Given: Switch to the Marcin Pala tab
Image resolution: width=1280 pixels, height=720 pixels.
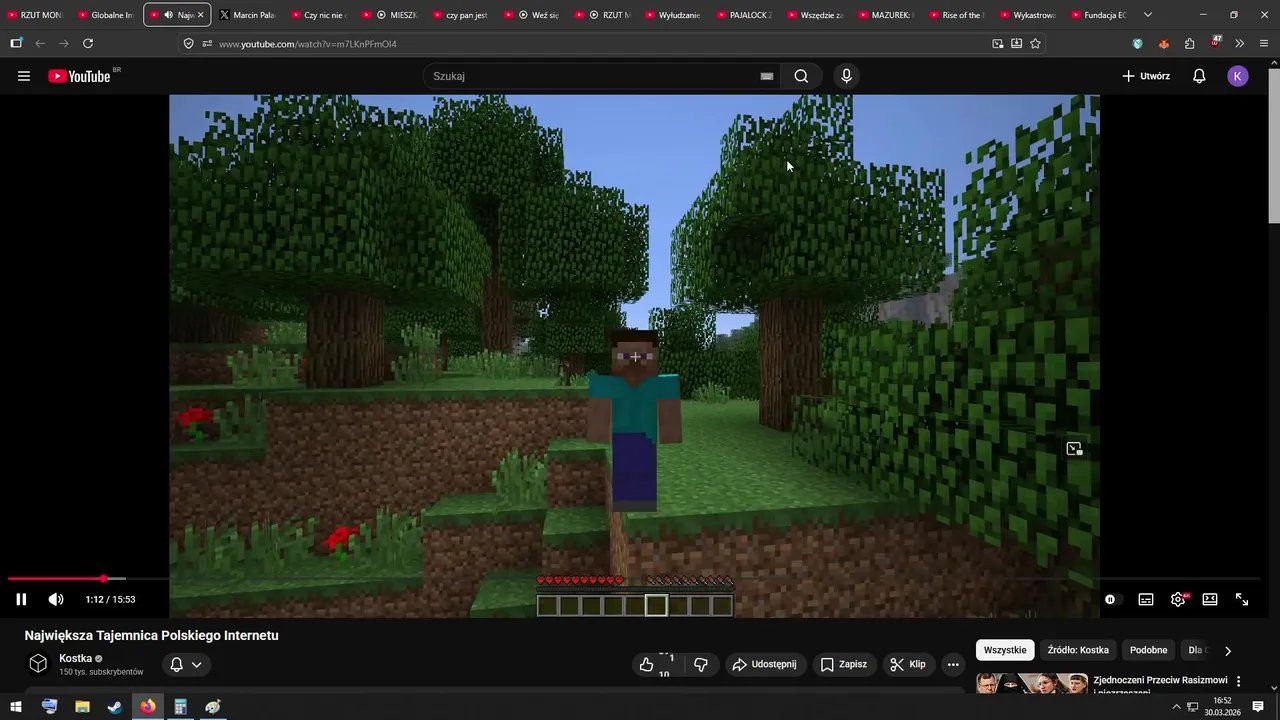Looking at the screenshot, I should pyautogui.click(x=247, y=15).
